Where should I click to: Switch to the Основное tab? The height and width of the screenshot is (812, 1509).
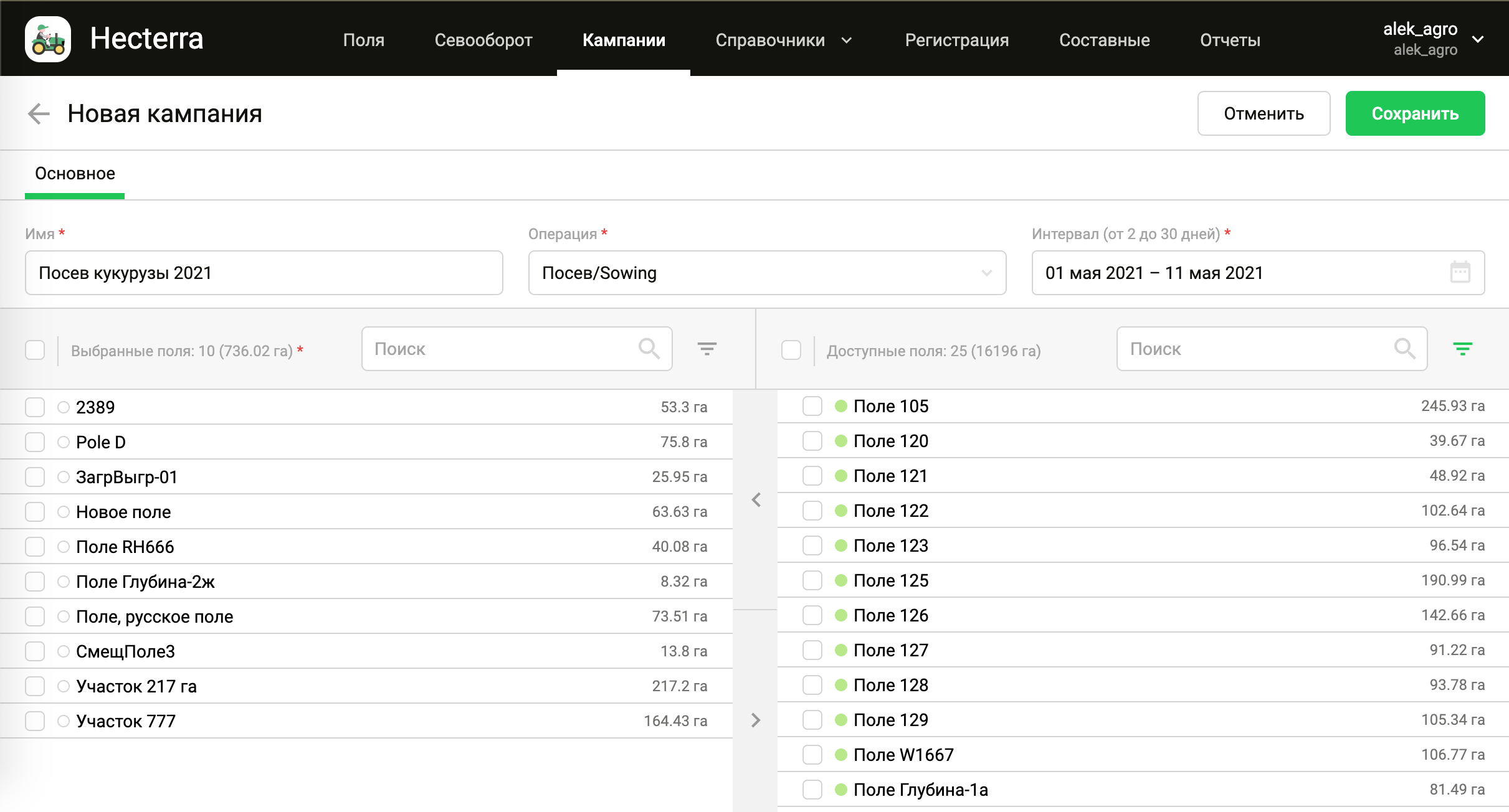75,174
